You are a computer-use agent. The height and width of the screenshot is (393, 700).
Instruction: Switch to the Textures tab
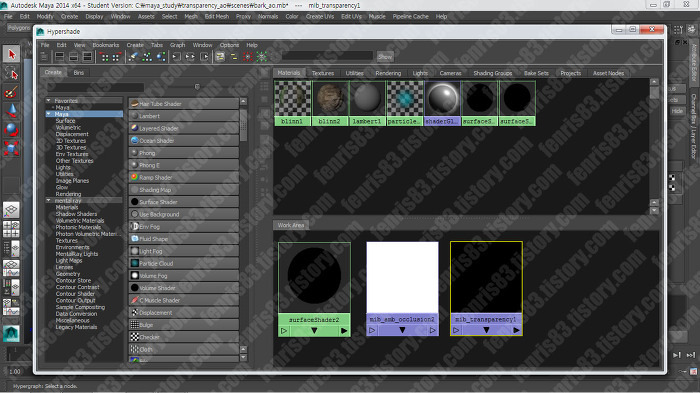click(323, 73)
